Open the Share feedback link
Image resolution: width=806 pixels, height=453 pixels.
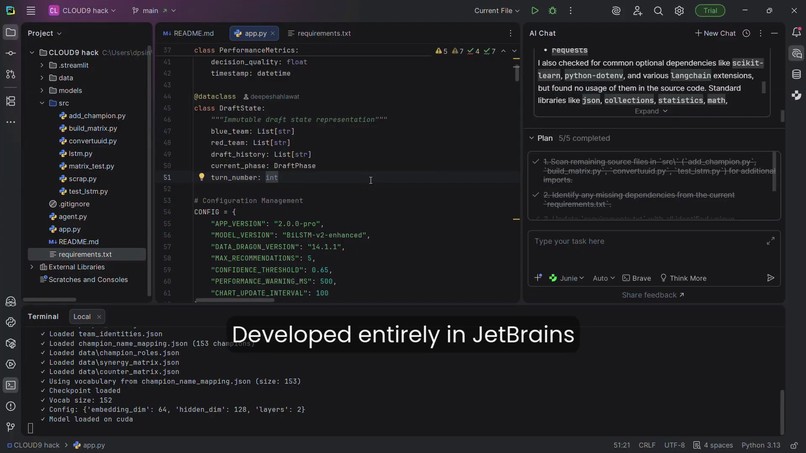[x=653, y=295]
